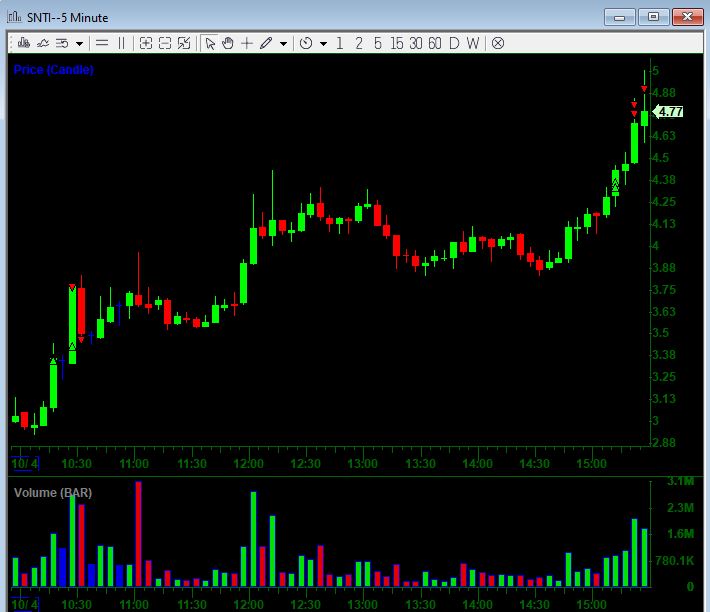Click the red down-arrow marker at chart top
The image size is (710, 612).
coord(644,89)
